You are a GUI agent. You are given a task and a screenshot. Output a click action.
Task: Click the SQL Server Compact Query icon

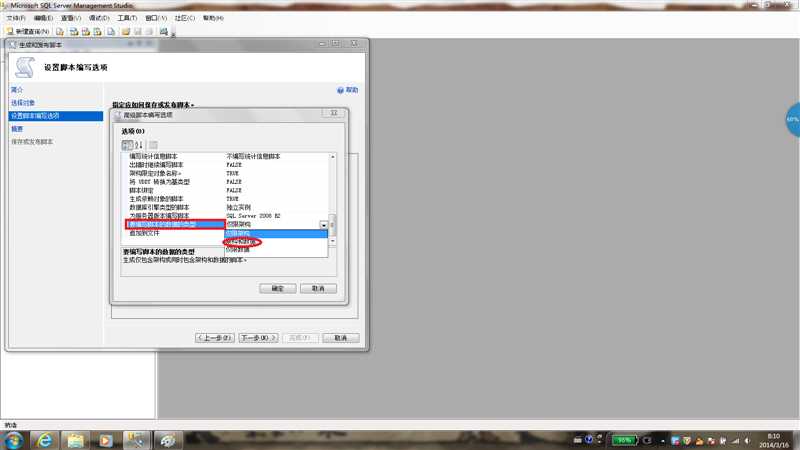pyautogui.click(x=111, y=32)
